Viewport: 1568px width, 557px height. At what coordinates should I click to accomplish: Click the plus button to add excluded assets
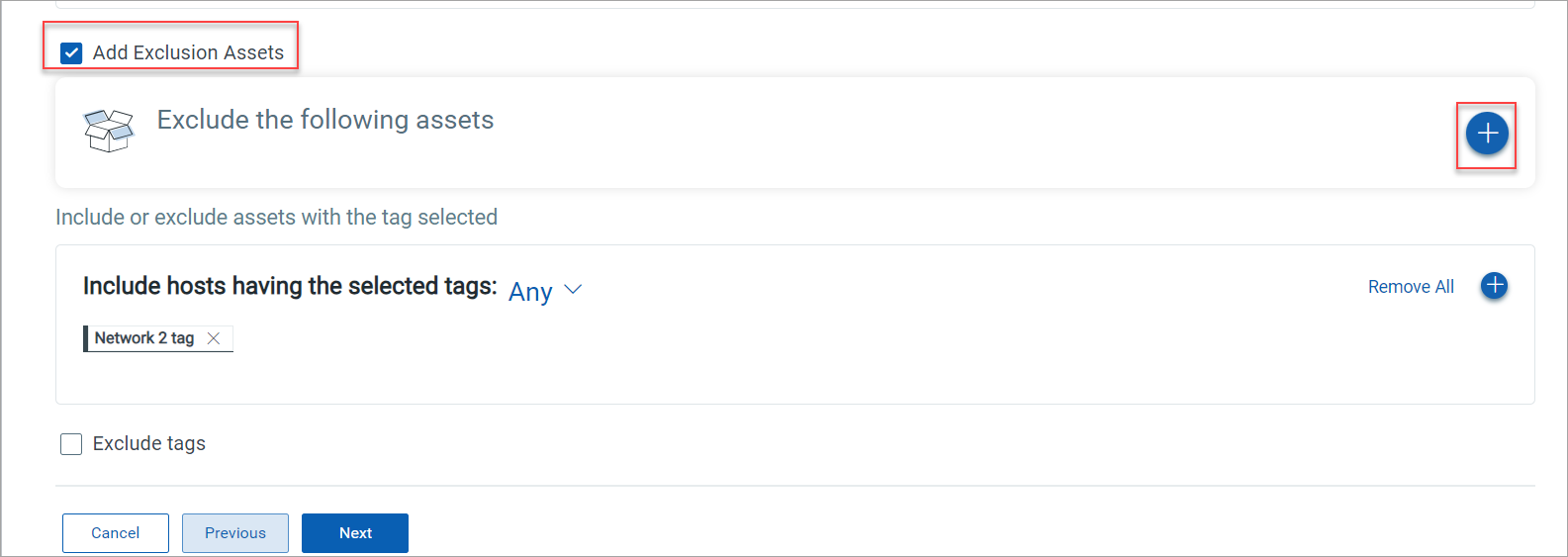1486,134
